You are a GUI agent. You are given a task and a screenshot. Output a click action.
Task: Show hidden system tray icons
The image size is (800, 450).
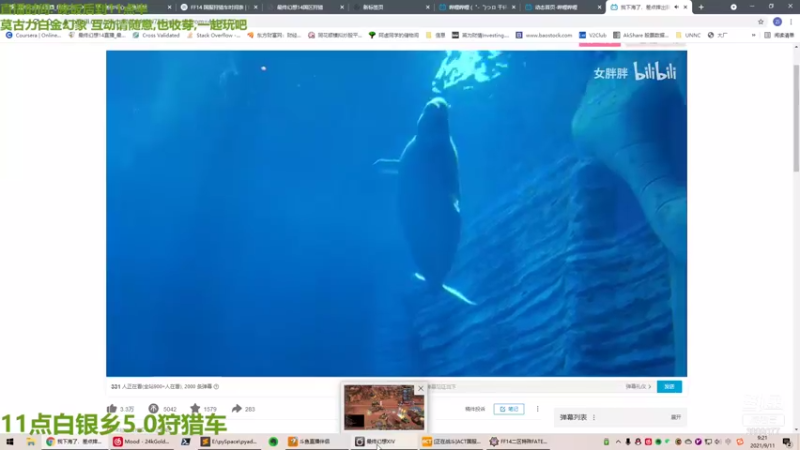[x=618, y=442]
